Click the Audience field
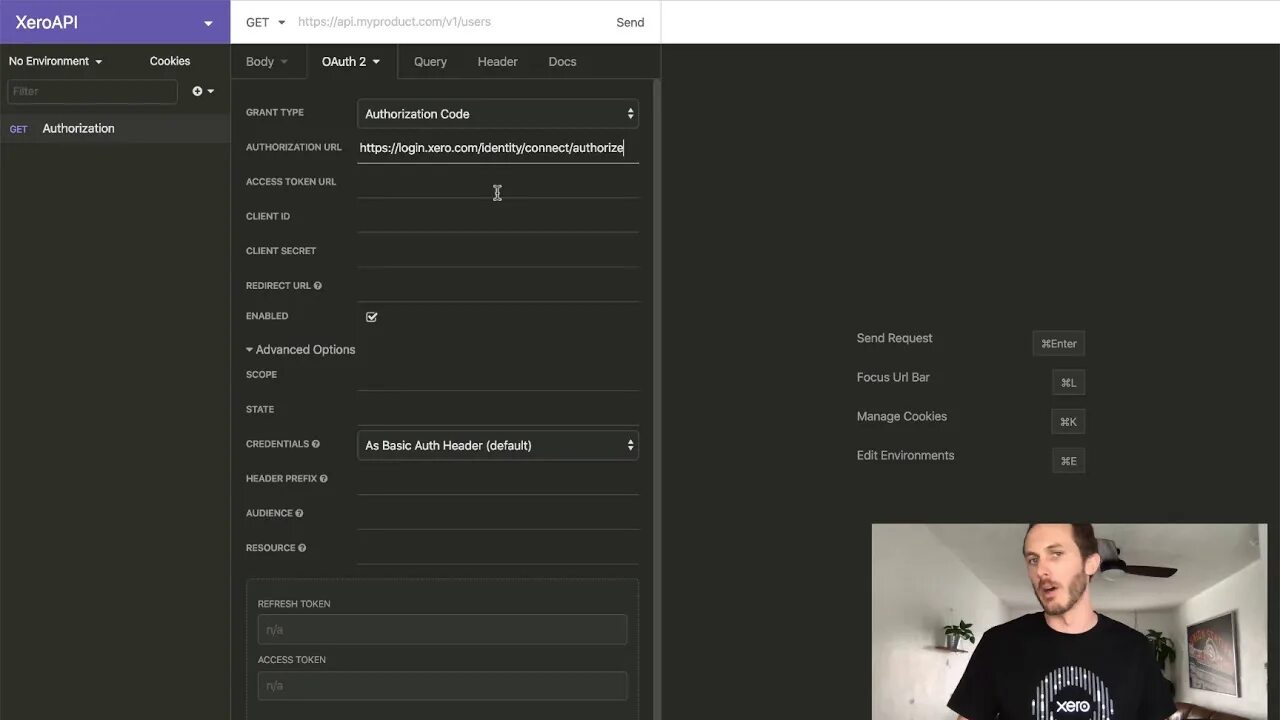The height and width of the screenshot is (720, 1280). click(x=498, y=514)
